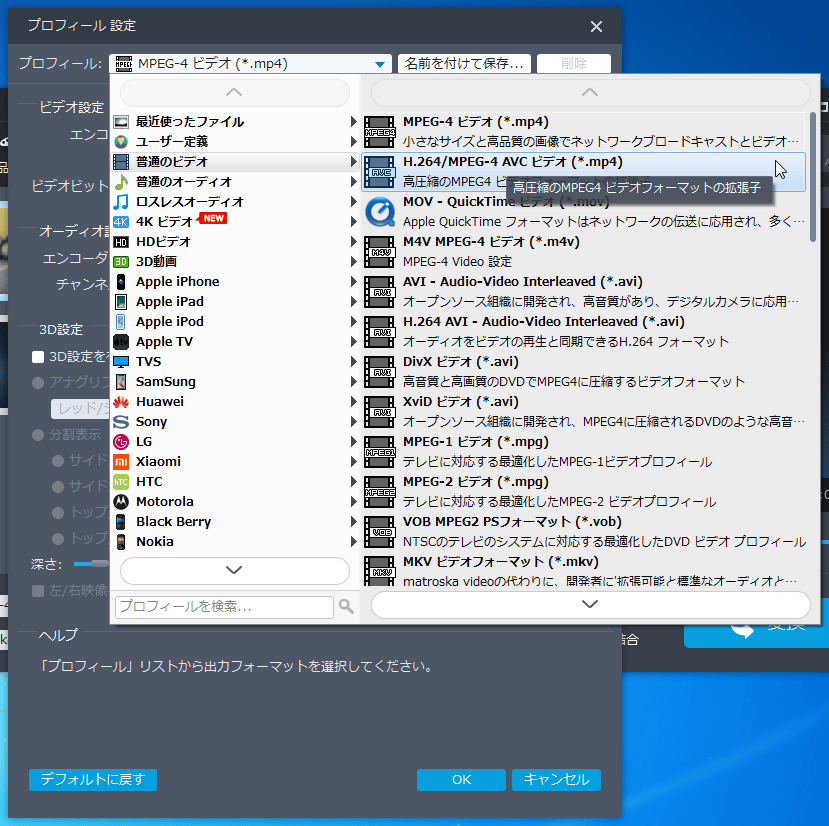829x826 pixels.
Task: Click the Save As (名前を付けて保存) button
Action: coord(464,64)
